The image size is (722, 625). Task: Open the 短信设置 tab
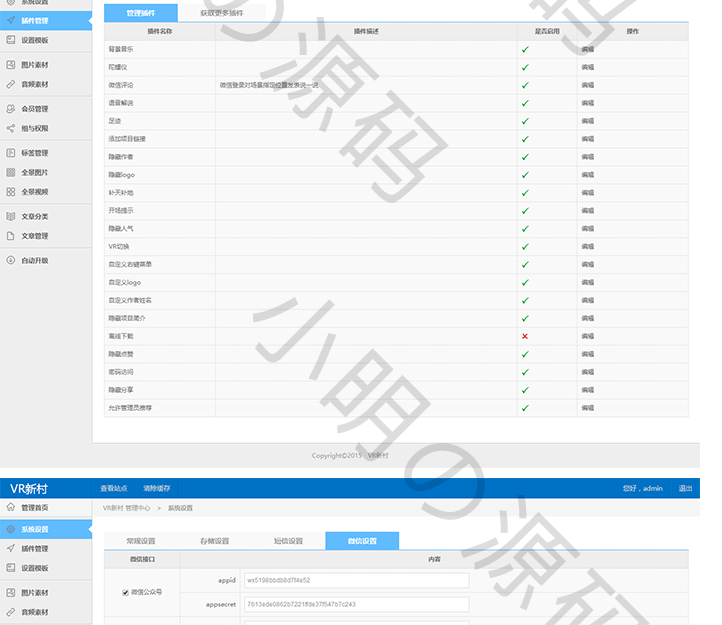[288, 541]
